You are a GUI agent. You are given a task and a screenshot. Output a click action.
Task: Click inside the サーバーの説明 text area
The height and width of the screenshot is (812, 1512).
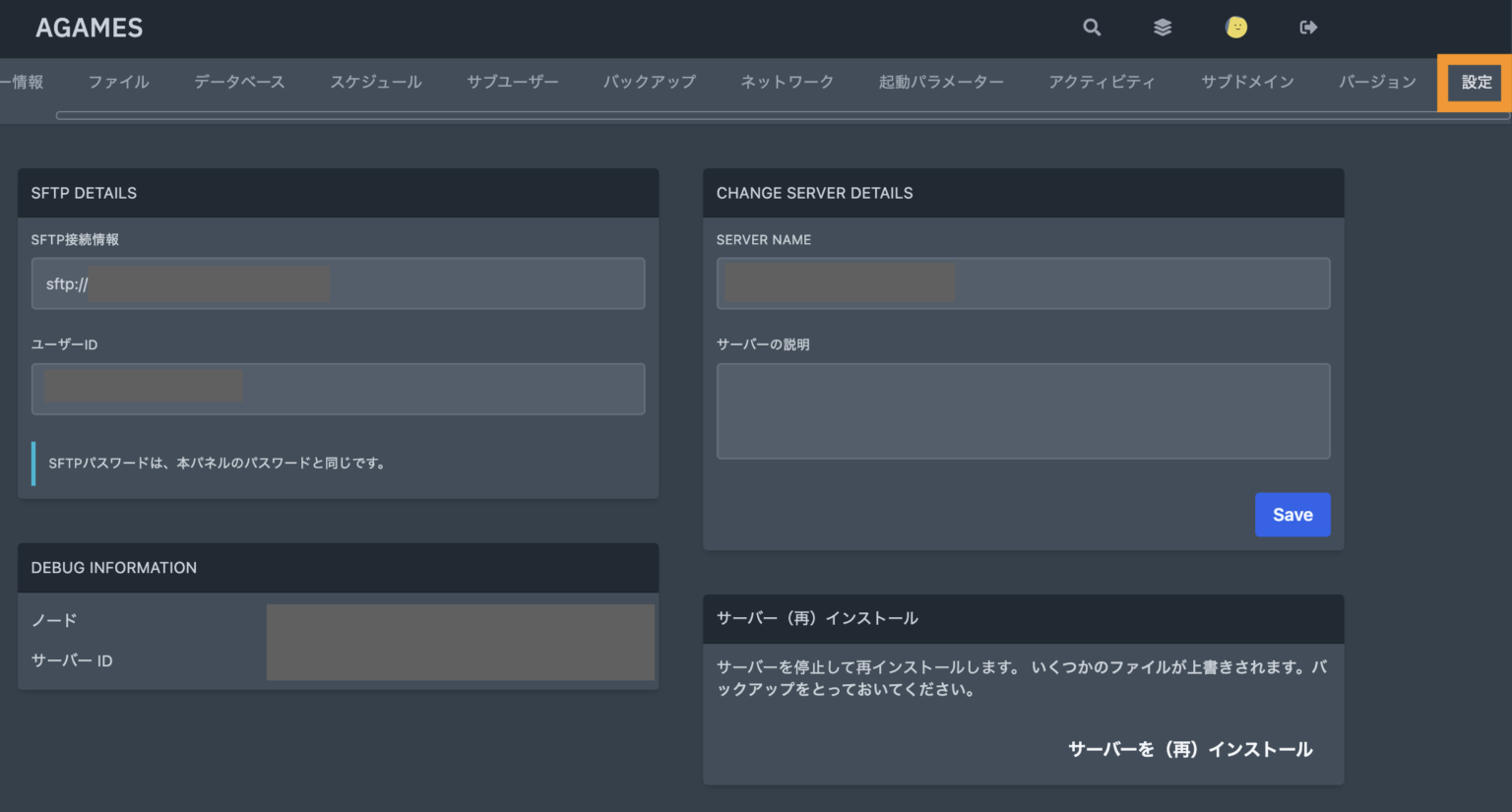pyautogui.click(x=1023, y=410)
